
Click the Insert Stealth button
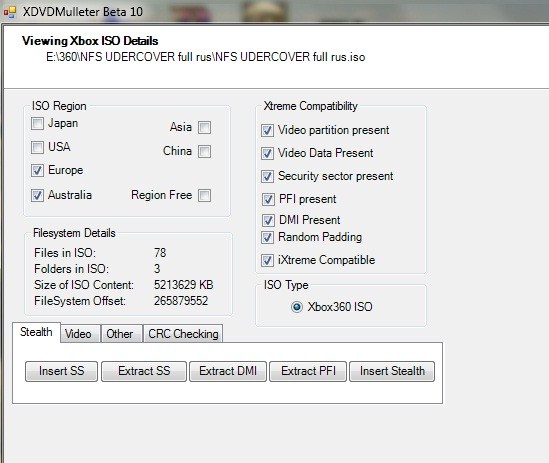point(392,371)
